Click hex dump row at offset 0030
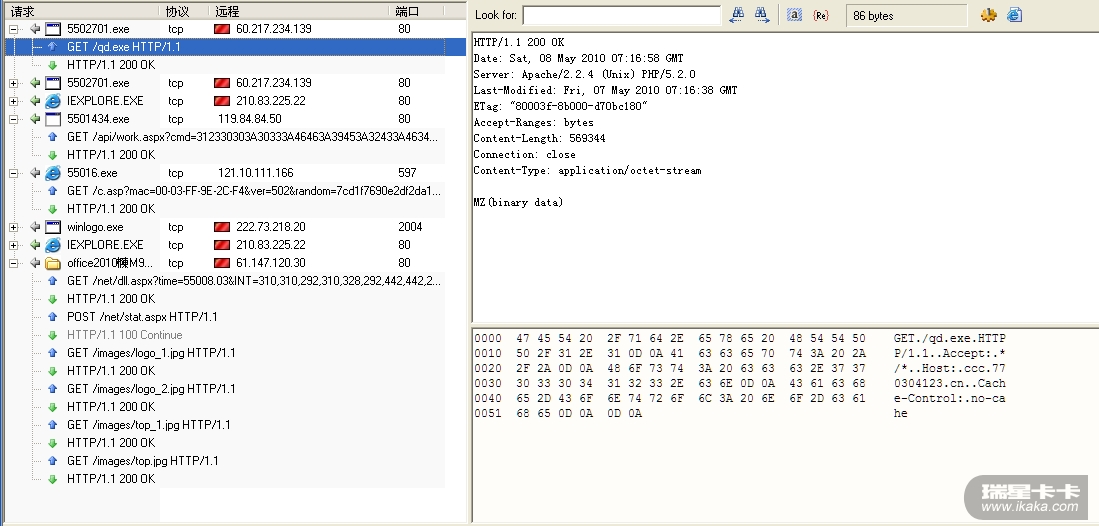 [740, 384]
